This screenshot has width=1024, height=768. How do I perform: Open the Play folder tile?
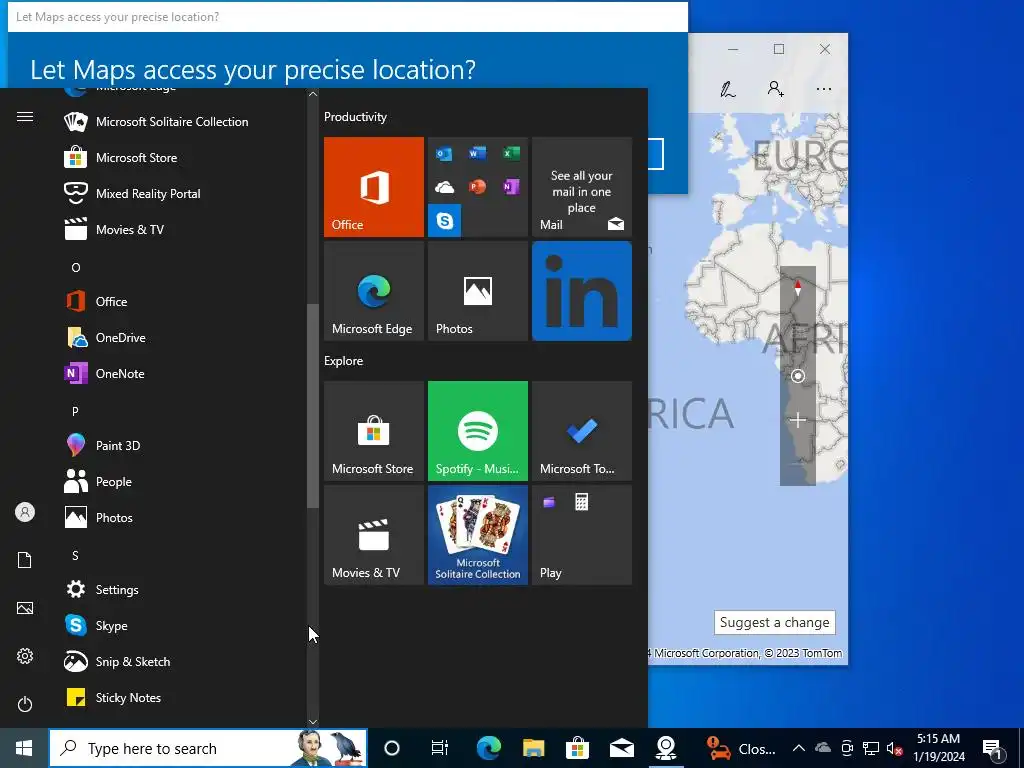(x=582, y=535)
